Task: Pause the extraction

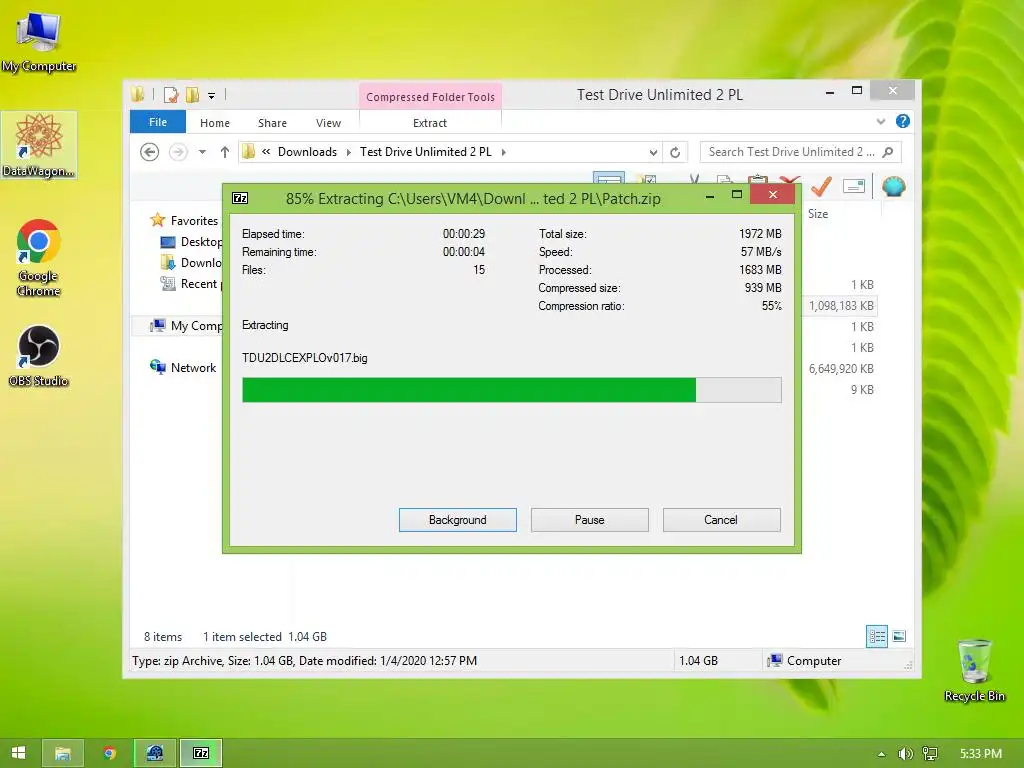Action: click(x=590, y=520)
